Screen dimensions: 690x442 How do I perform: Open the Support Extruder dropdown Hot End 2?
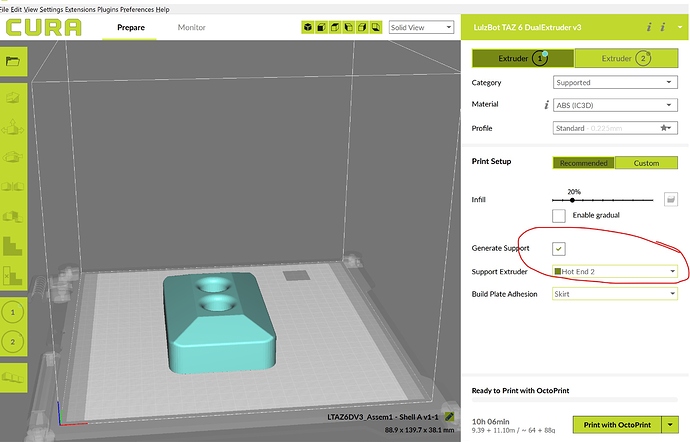pyautogui.click(x=615, y=272)
